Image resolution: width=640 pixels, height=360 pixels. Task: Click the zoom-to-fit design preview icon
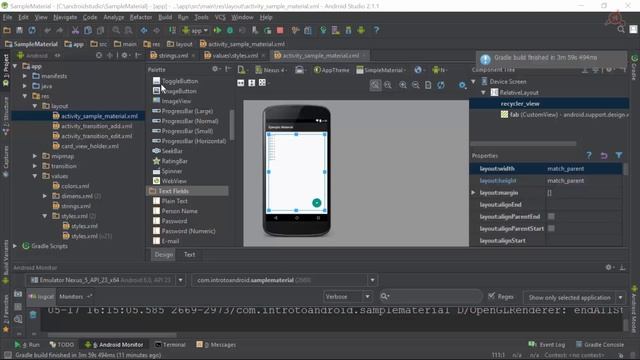click(x=375, y=85)
